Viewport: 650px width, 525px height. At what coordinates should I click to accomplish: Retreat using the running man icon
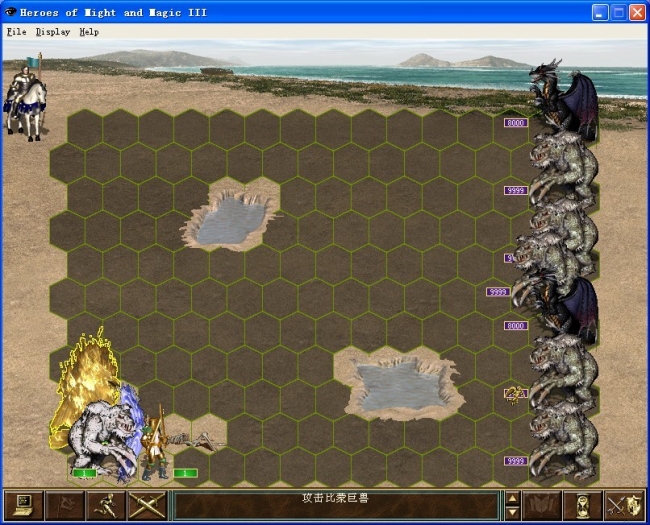click(106, 505)
